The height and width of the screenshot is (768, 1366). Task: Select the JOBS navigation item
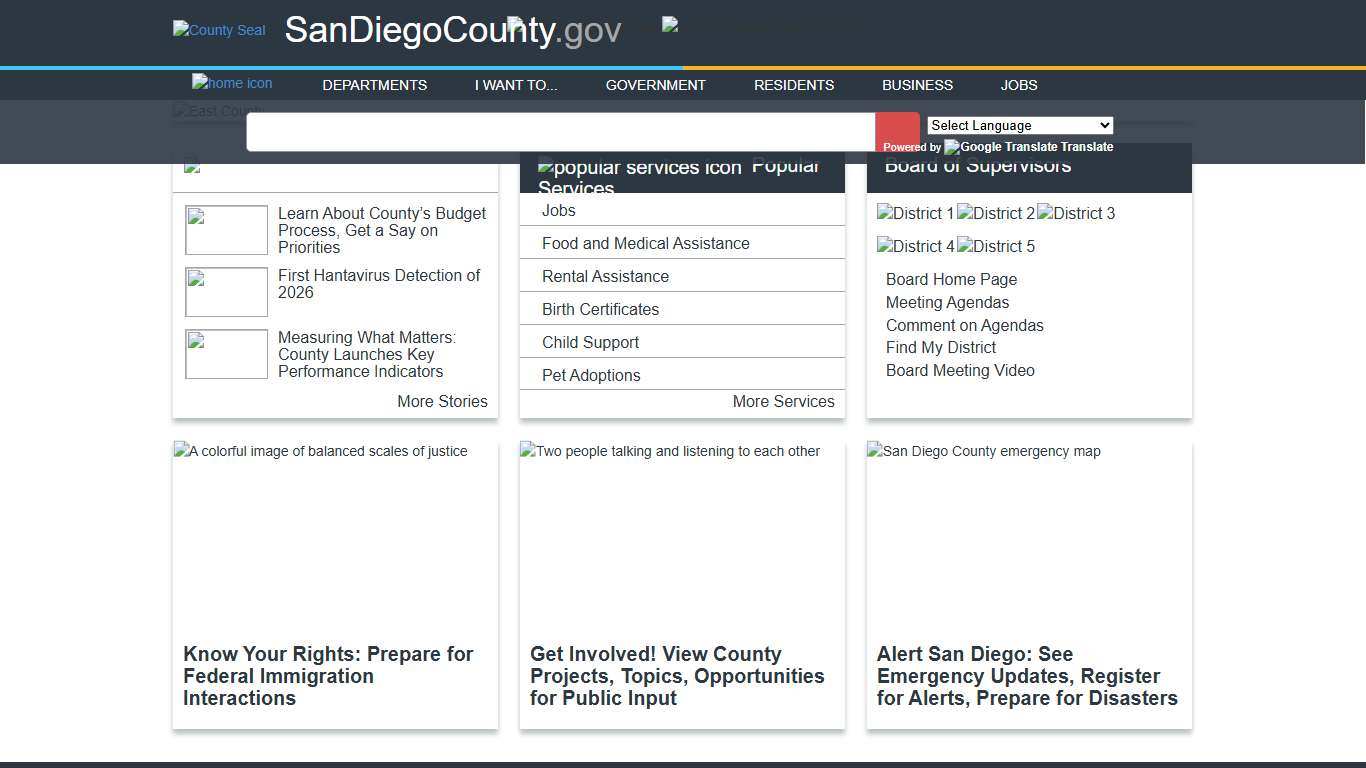click(1019, 85)
